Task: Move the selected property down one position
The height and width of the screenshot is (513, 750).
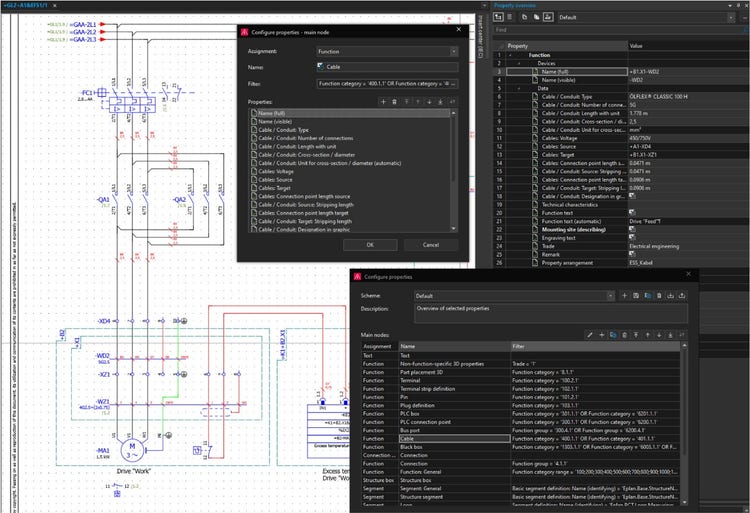Action: coord(430,102)
